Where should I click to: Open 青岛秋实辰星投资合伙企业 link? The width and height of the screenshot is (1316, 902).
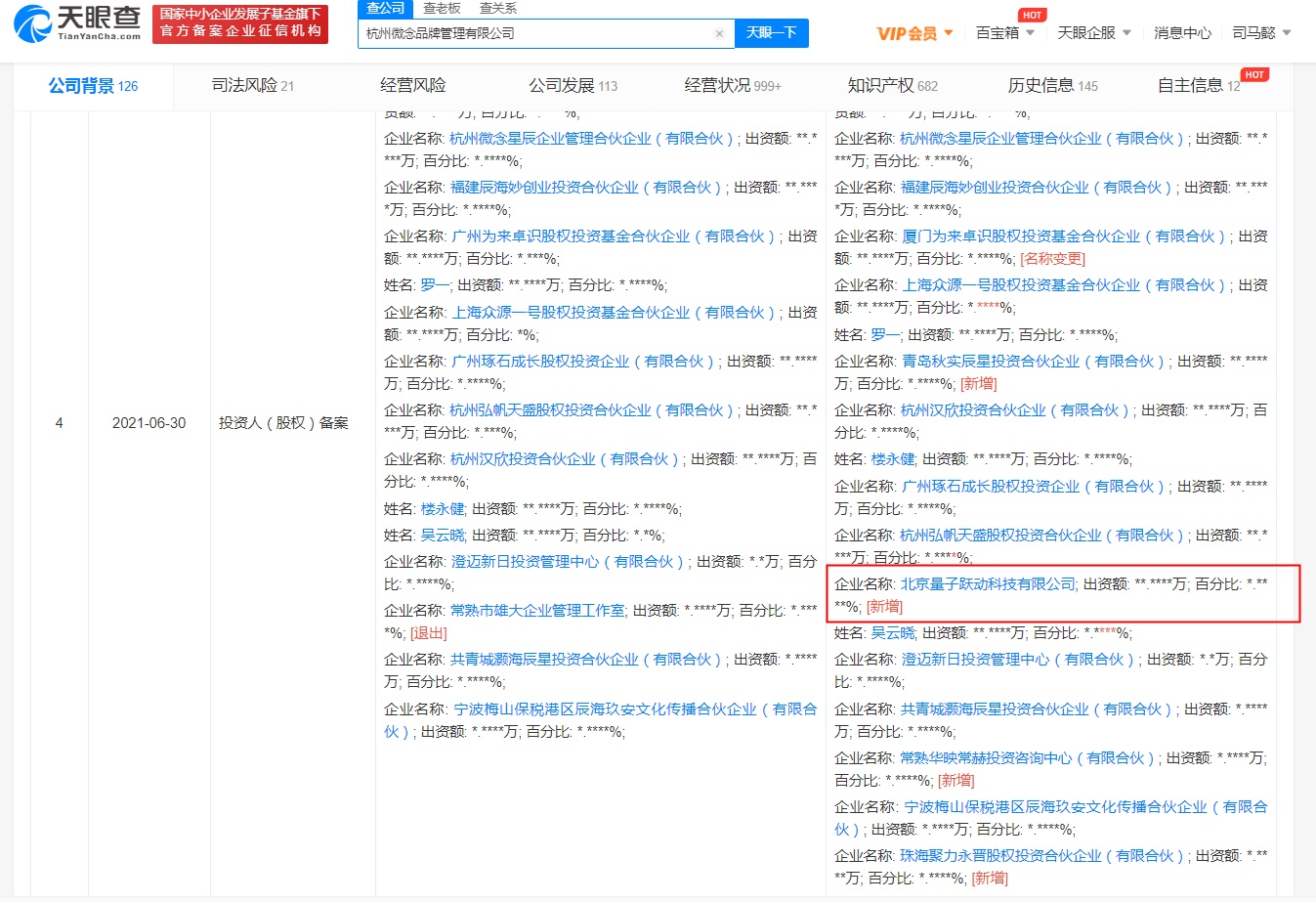coord(1034,362)
